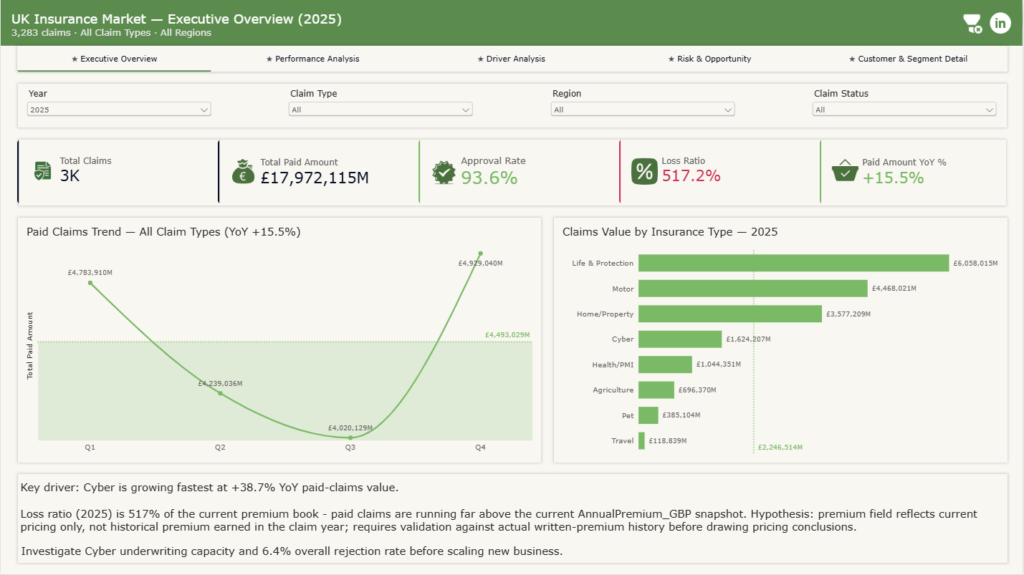Viewport: 1024px width, 575px height.
Task: Click the LinkedIn icon in header
Action: (x=1000, y=23)
